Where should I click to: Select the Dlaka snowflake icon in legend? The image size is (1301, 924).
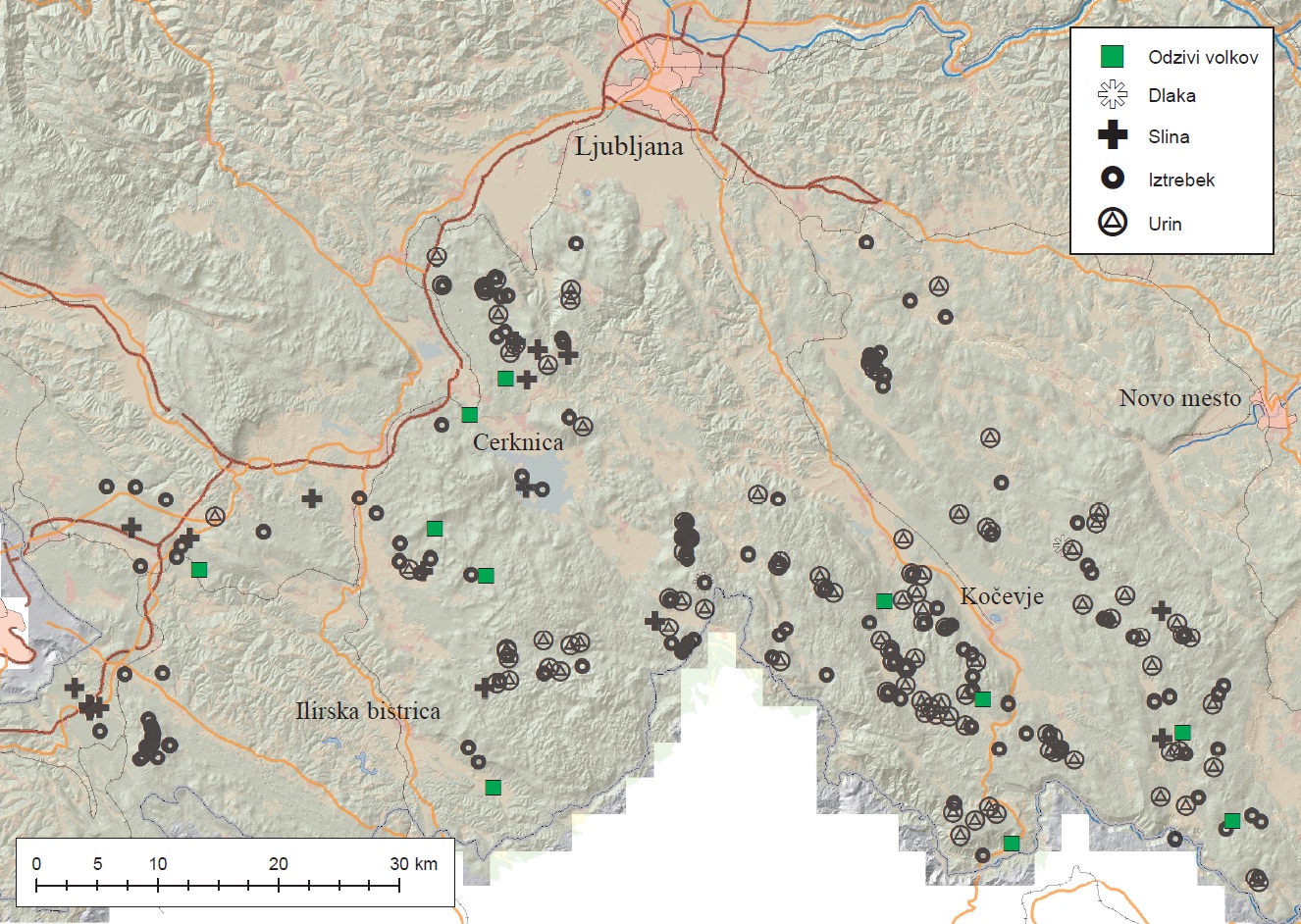point(1112,95)
